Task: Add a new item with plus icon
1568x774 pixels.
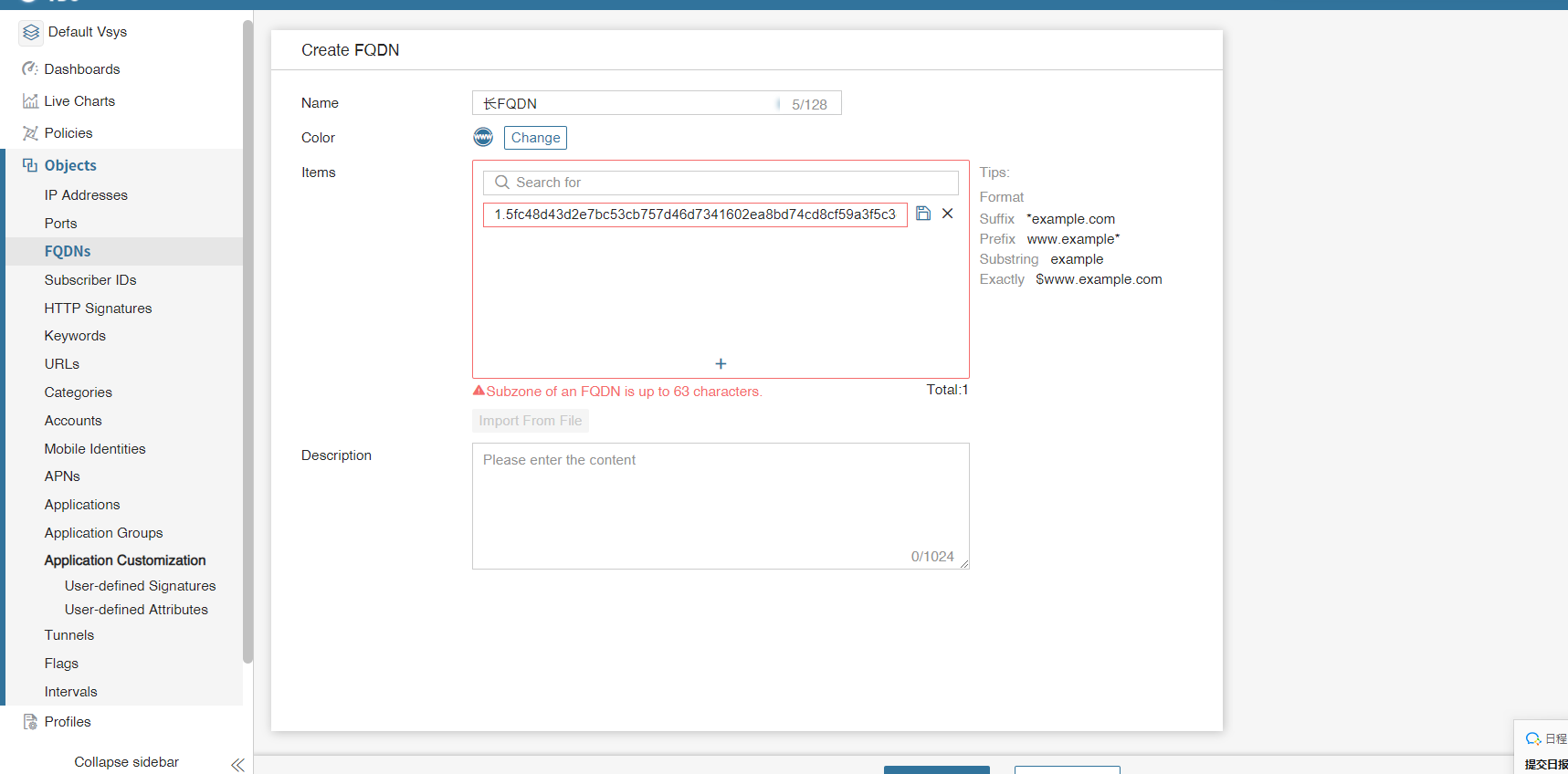Action: pos(721,364)
